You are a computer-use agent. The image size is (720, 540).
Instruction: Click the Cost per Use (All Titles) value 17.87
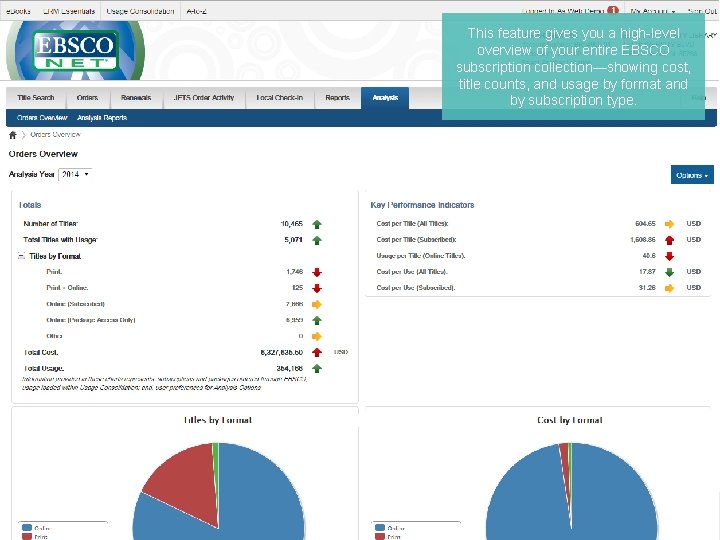pos(647,272)
